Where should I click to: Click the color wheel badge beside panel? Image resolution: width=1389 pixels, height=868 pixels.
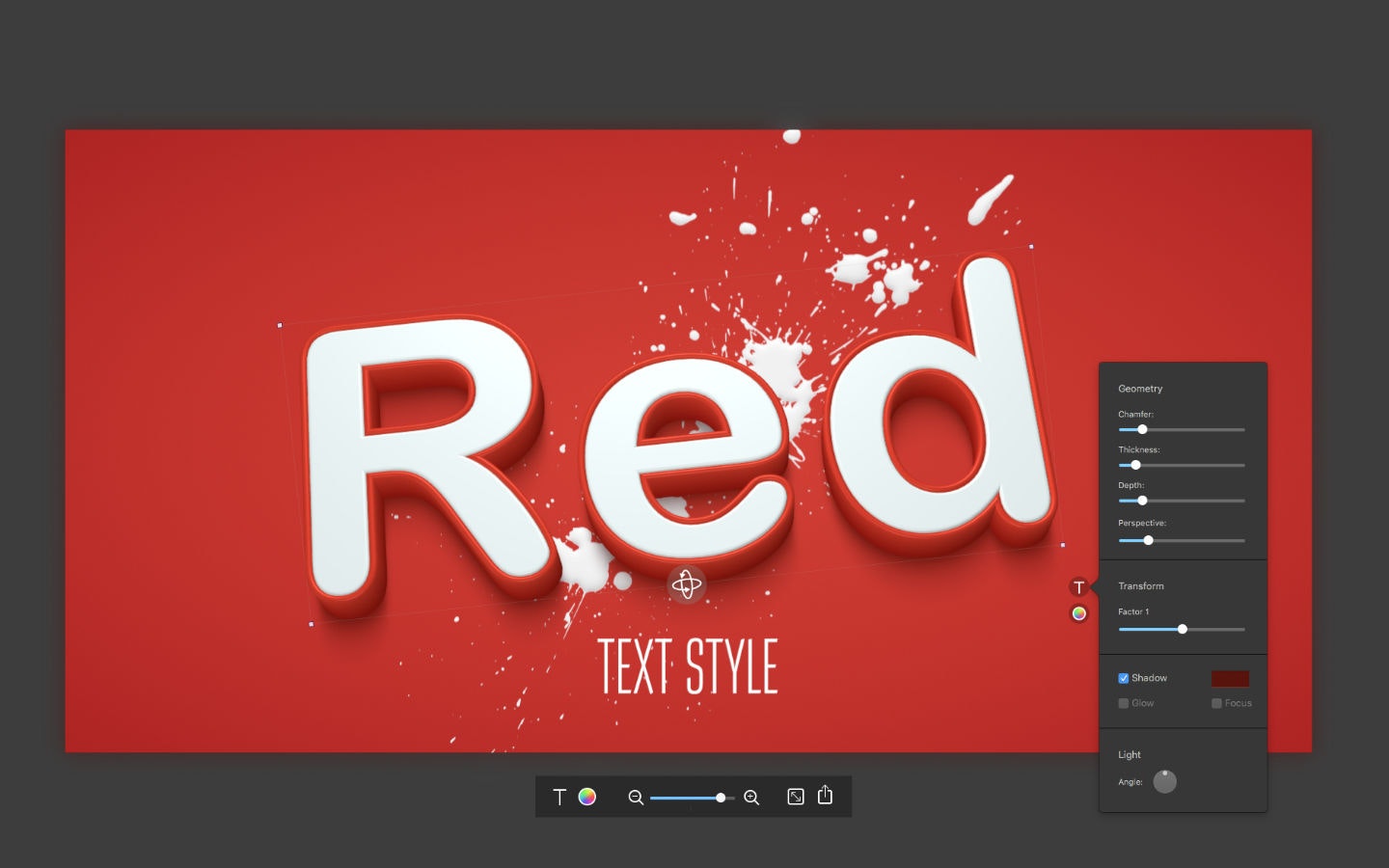coord(1079,613)
